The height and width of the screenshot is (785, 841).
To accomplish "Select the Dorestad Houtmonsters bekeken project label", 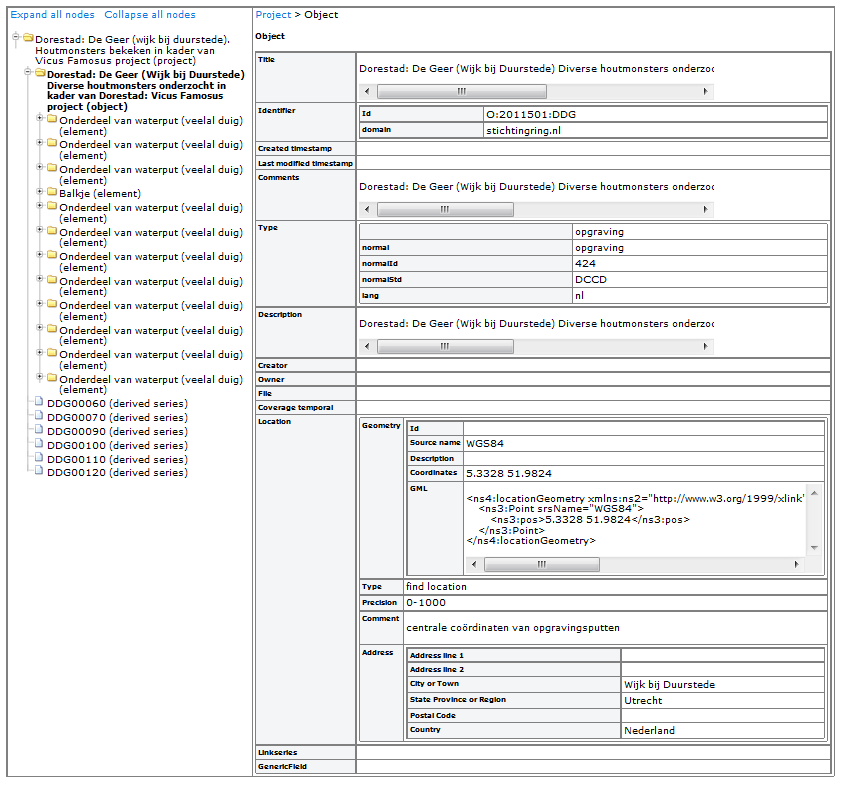I will tap(132, 50).
